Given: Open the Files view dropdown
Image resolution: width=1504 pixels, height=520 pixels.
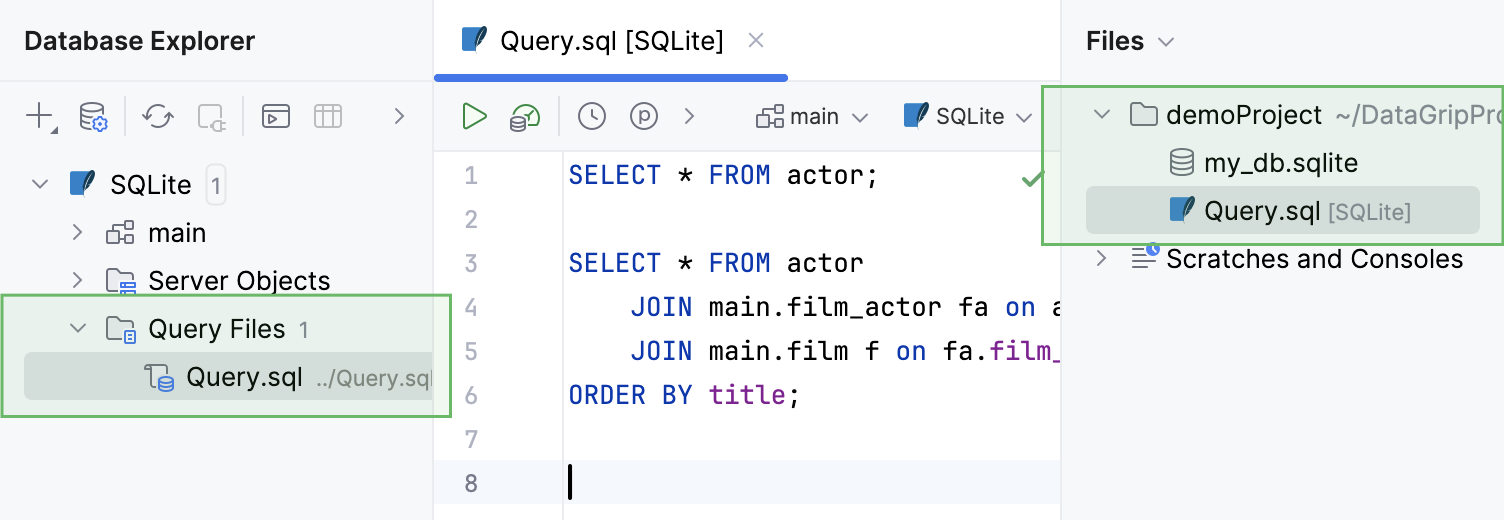Looking at the screenshot, I should coord(1130,41).
